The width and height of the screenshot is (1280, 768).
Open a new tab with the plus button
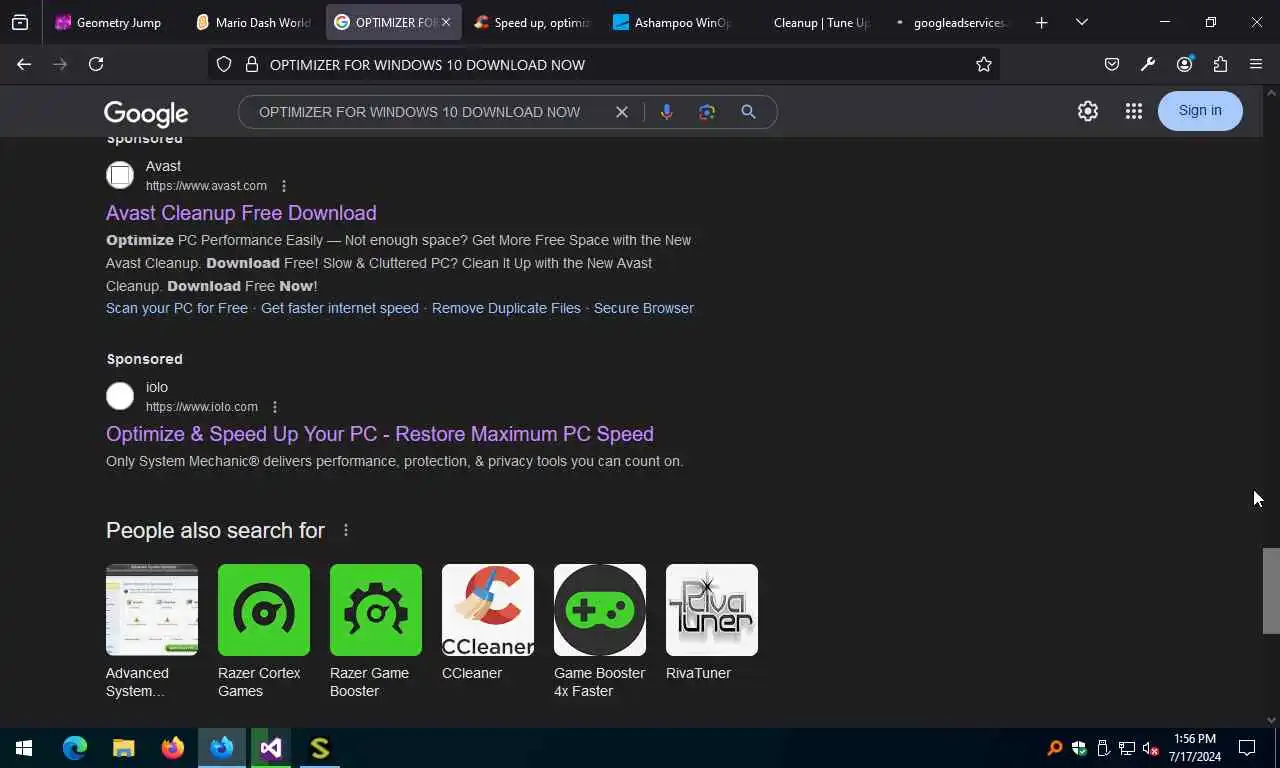[1041, 22]
